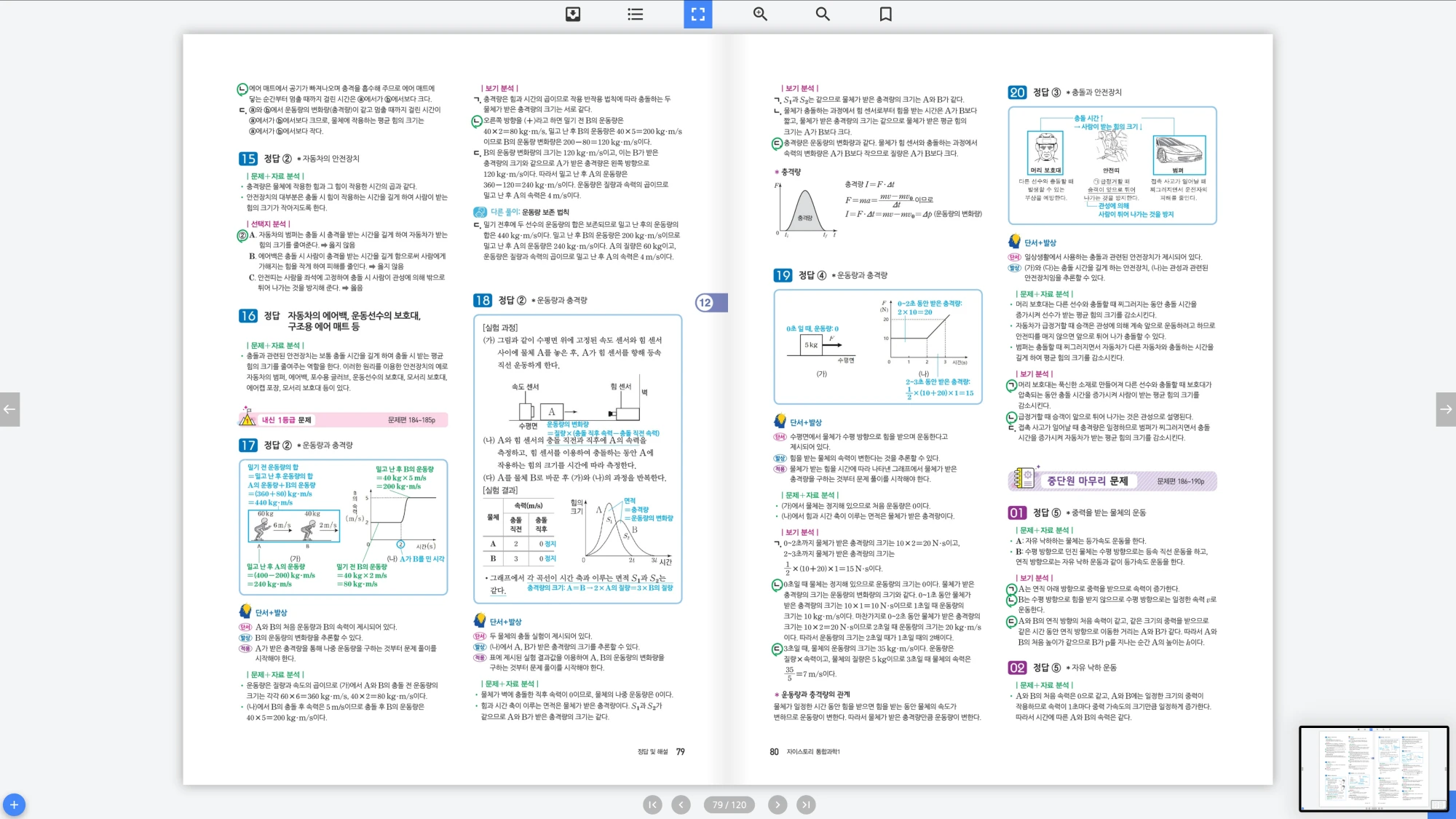Click the 79 / 120 page indicator
This screenshot has height=819, width=1456.
(x=729, y=804)
